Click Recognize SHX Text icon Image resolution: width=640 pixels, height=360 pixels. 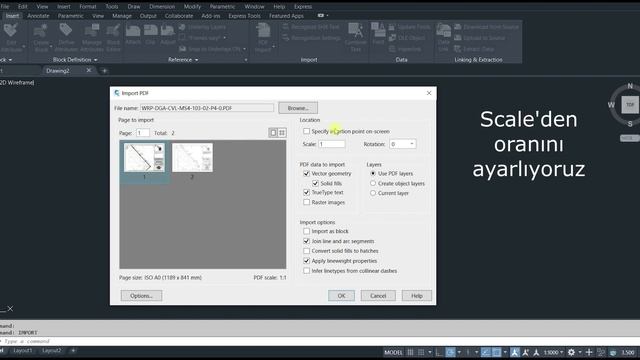point(286,27)
